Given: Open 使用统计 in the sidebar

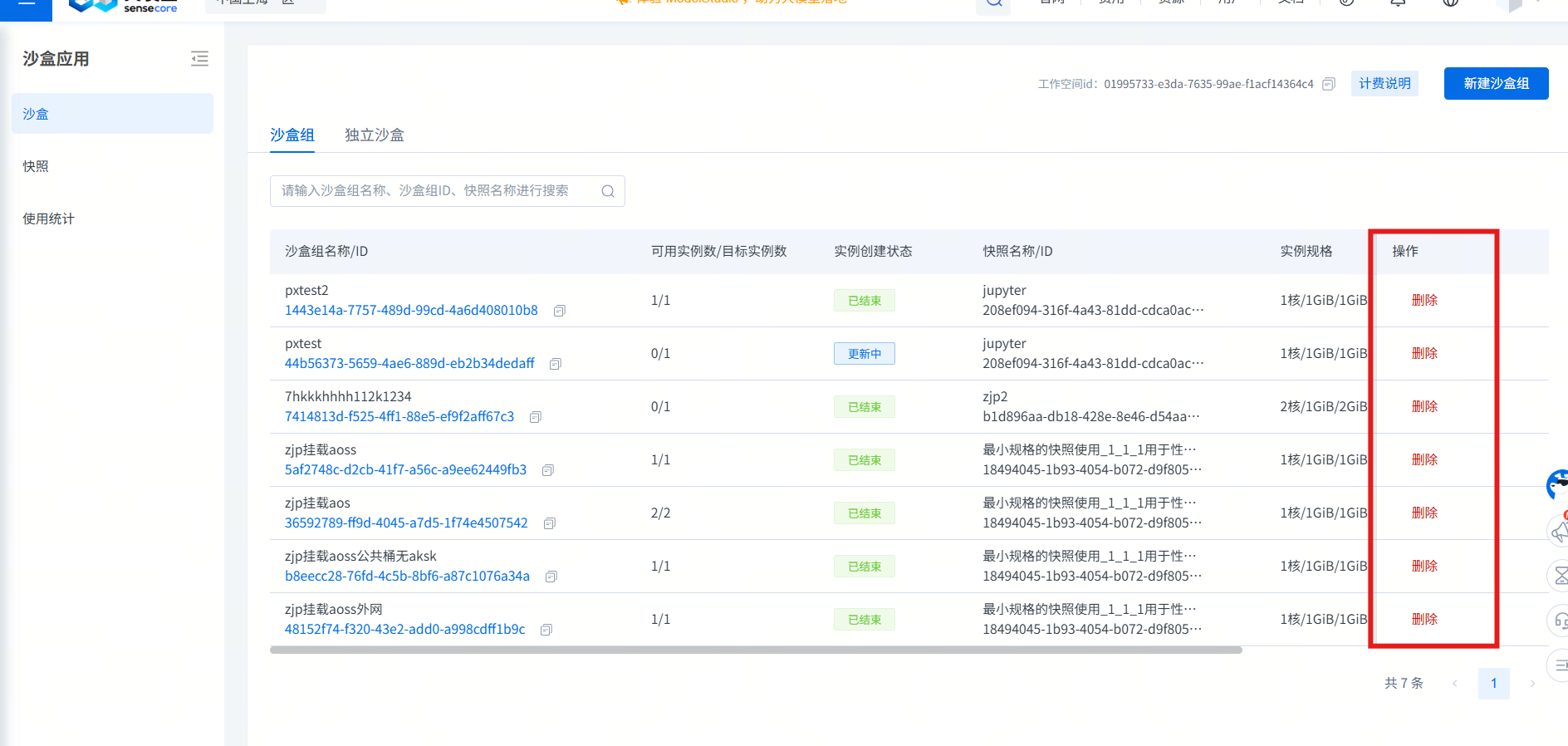Looking at the screenshot, I should tap(48, 218).
